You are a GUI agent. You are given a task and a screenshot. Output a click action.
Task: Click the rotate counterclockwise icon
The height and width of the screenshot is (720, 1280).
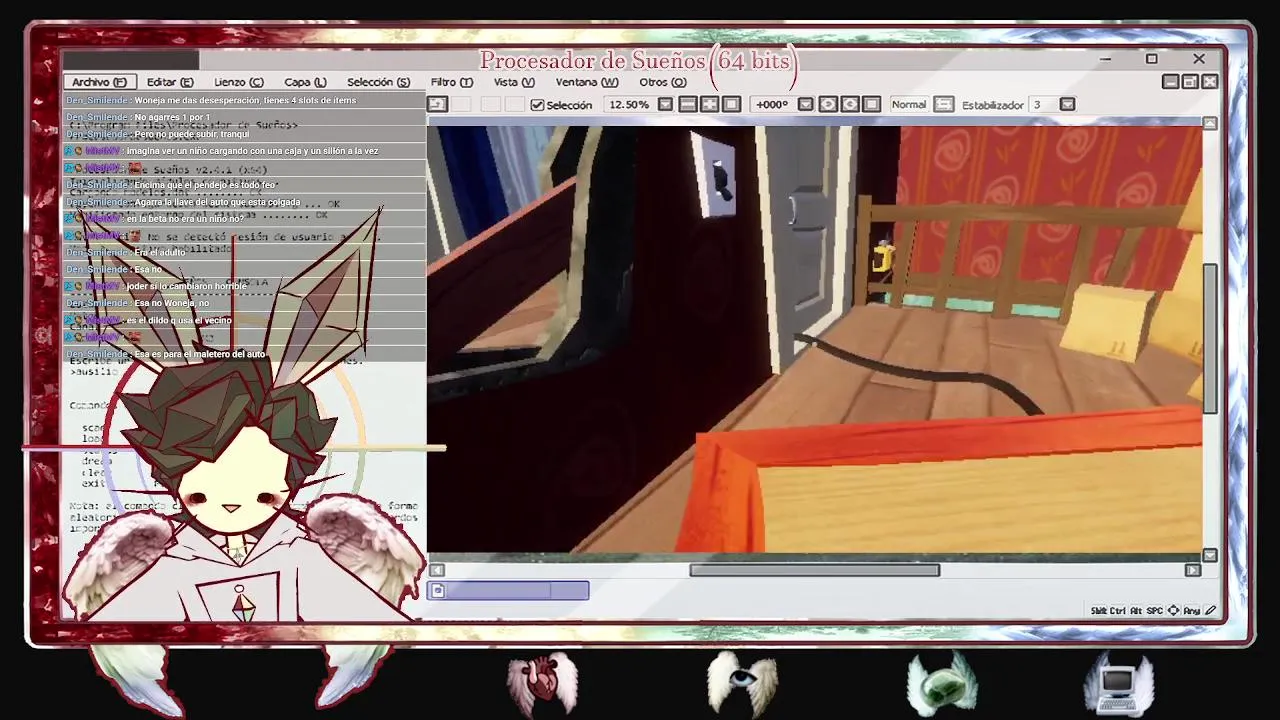(828, 104)
